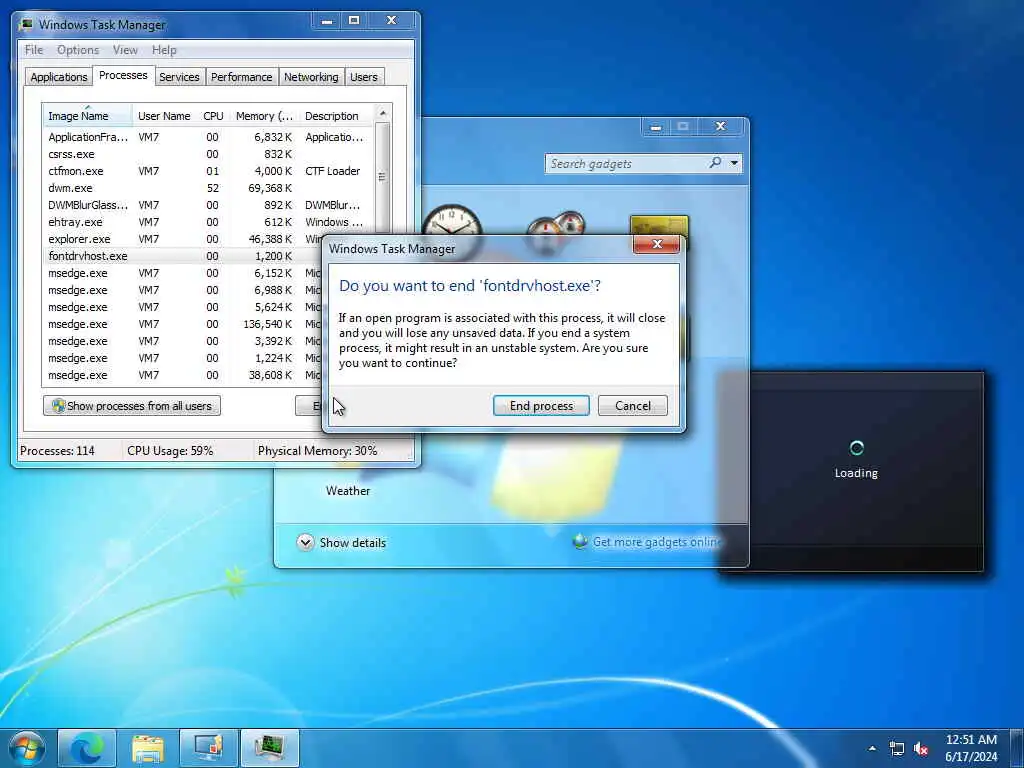Click the globe icon beside gadgets online
The image size is (1024, 768).
(580, 541)
